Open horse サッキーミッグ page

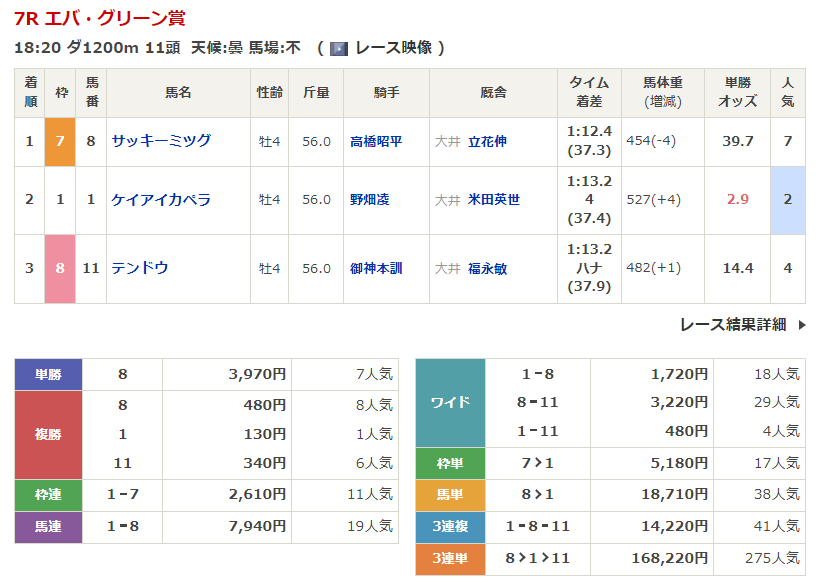point(161,141)
